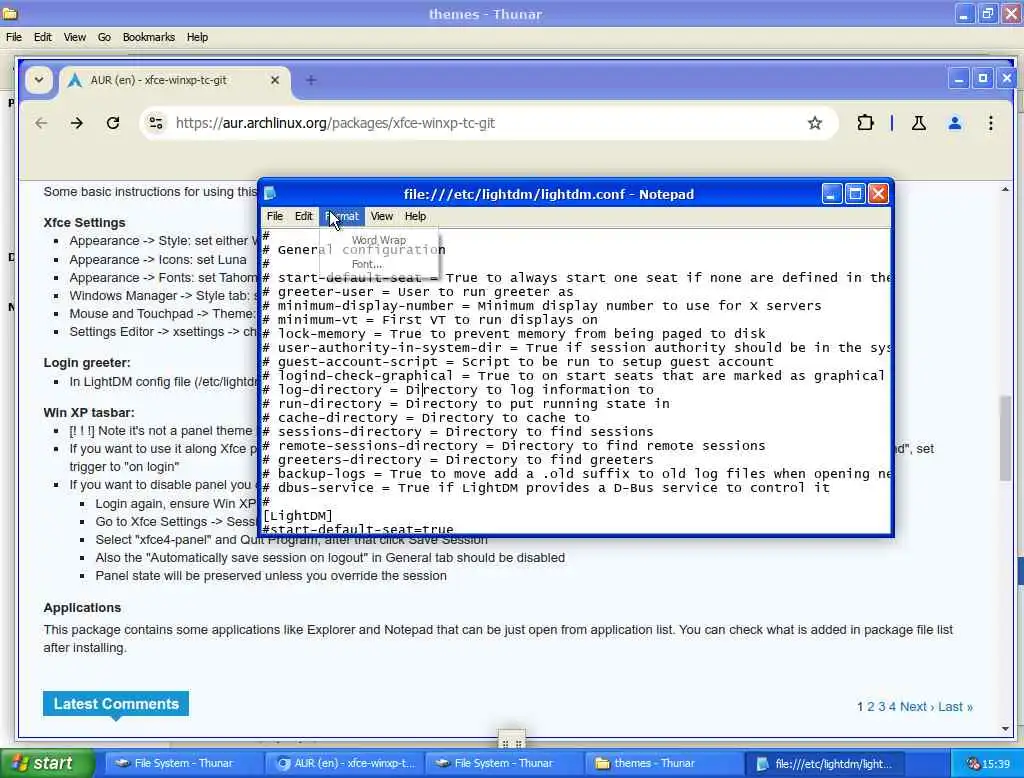Click the dbus-service comment line in Notepad
The height and width of the screenshot is (778, 1024).
pyautogui.click(x=546, y=488)
